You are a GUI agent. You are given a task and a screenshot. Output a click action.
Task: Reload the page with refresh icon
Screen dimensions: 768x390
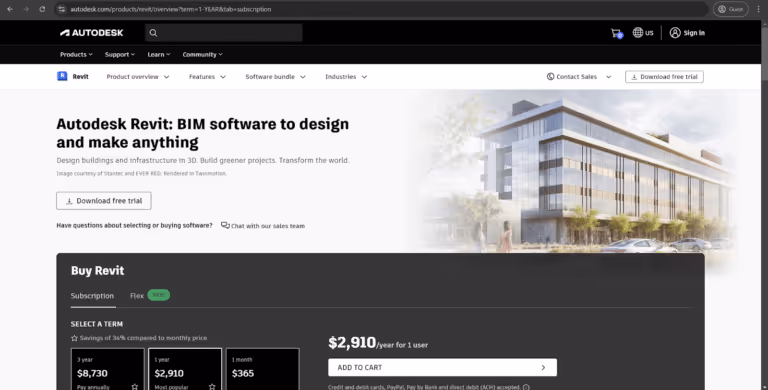point(42,9)
